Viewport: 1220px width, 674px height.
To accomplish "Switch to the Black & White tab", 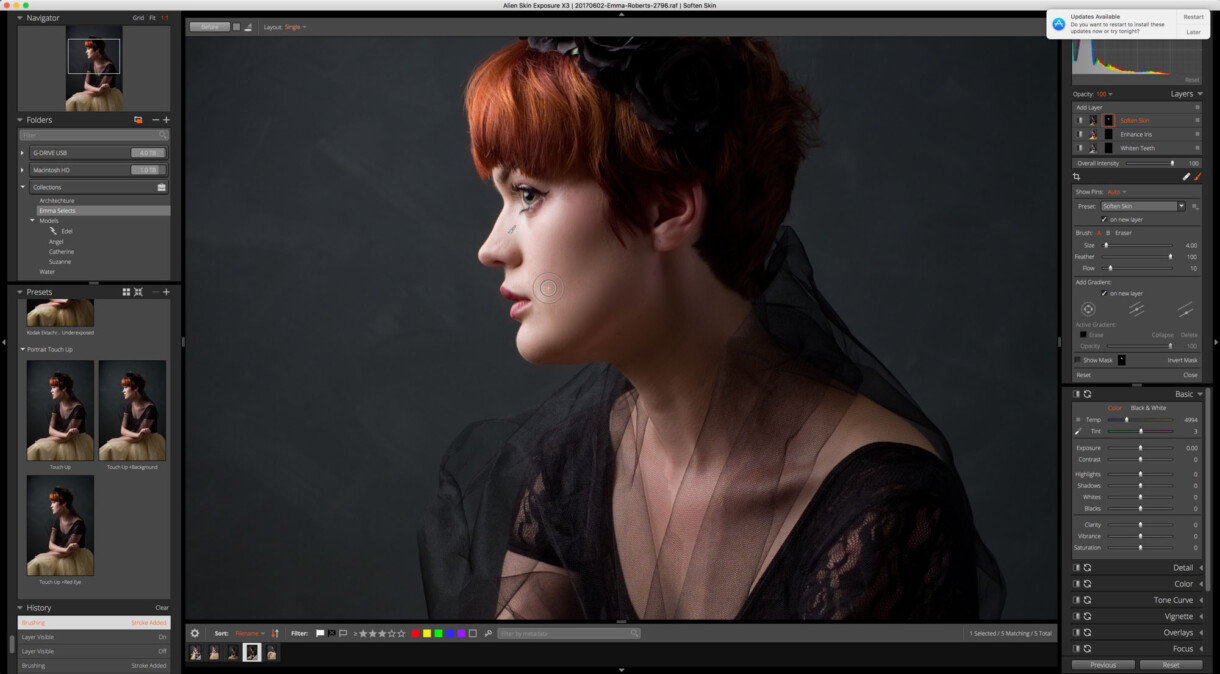I will (x=1148, y=406).
